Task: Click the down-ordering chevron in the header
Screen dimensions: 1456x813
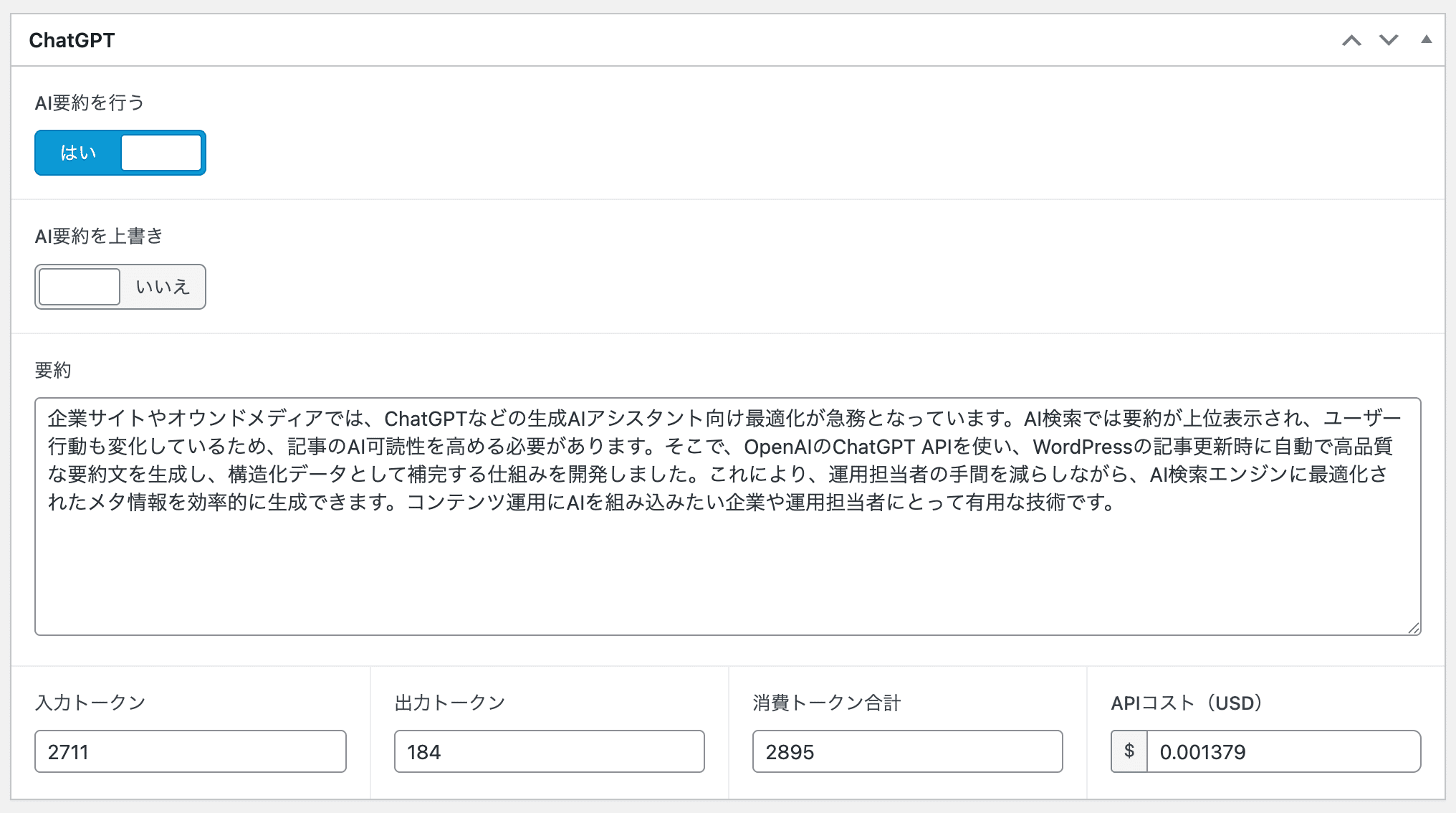Action: point(1389,40)
